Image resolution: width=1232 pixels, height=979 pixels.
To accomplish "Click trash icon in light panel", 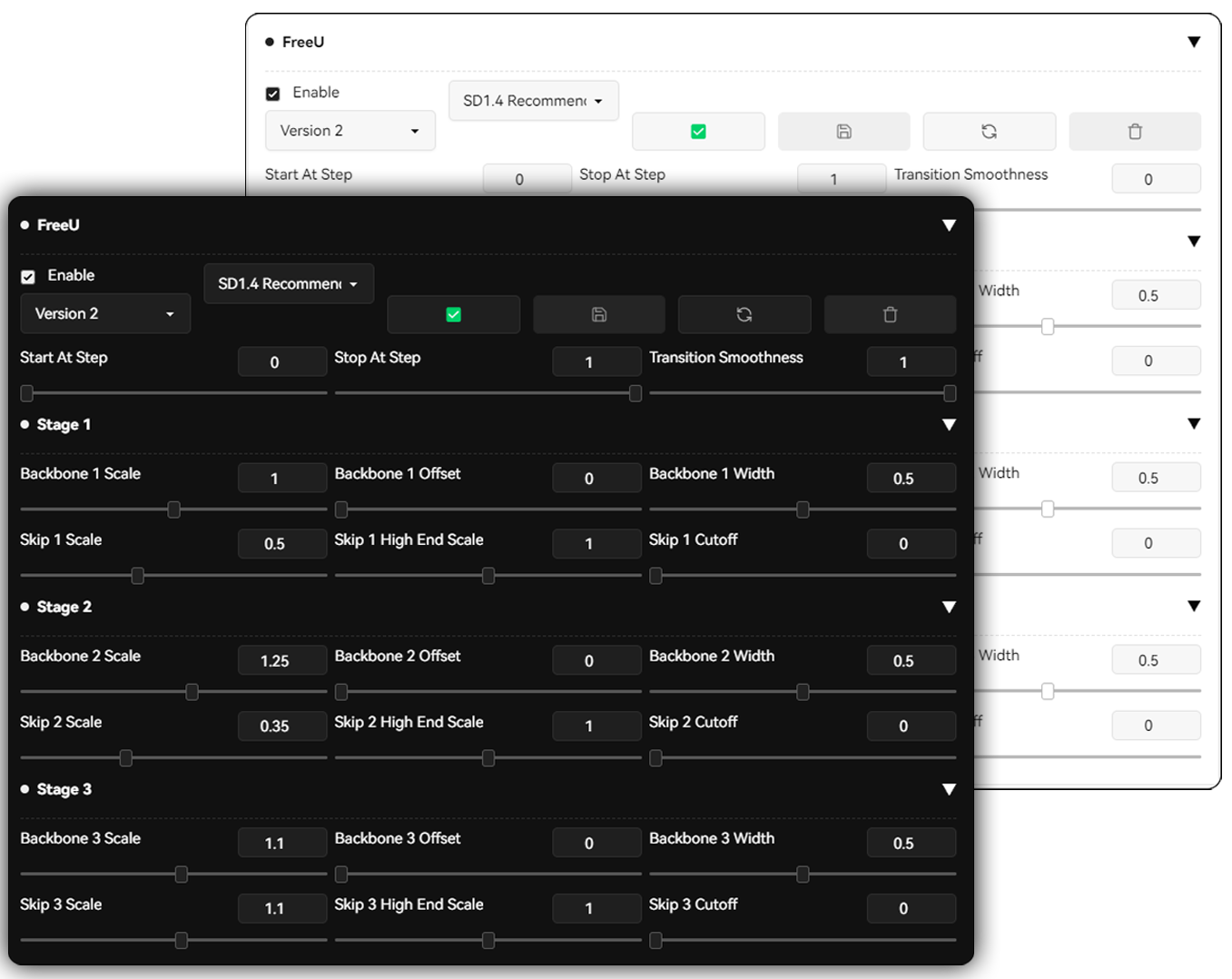I will tap(1135, 132).
